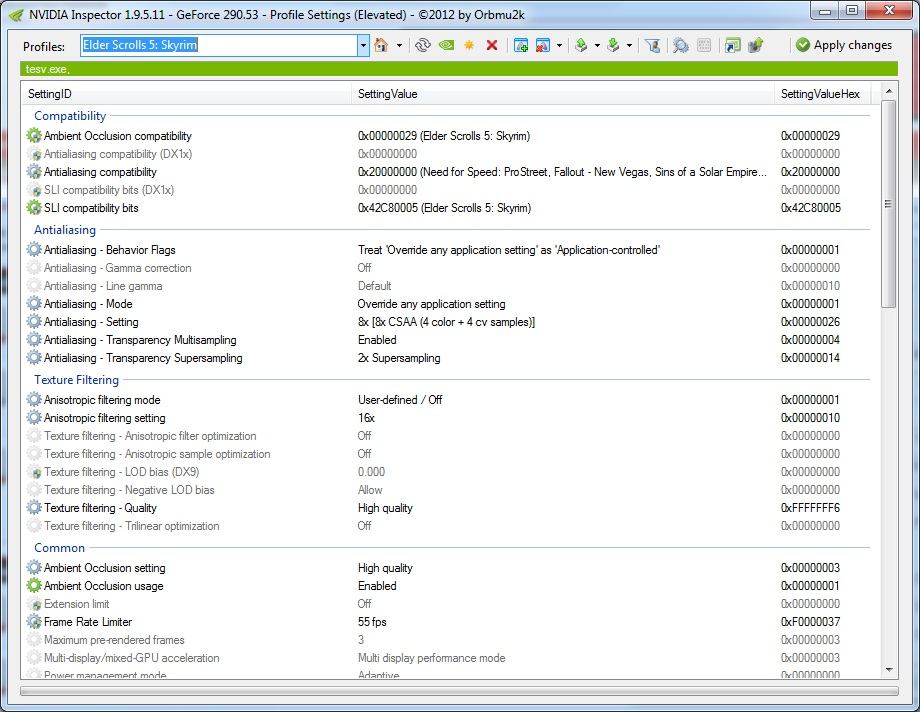Click the scrollbar down arrow
This screenshot has width=920, height=712.
tap(888, 669)
